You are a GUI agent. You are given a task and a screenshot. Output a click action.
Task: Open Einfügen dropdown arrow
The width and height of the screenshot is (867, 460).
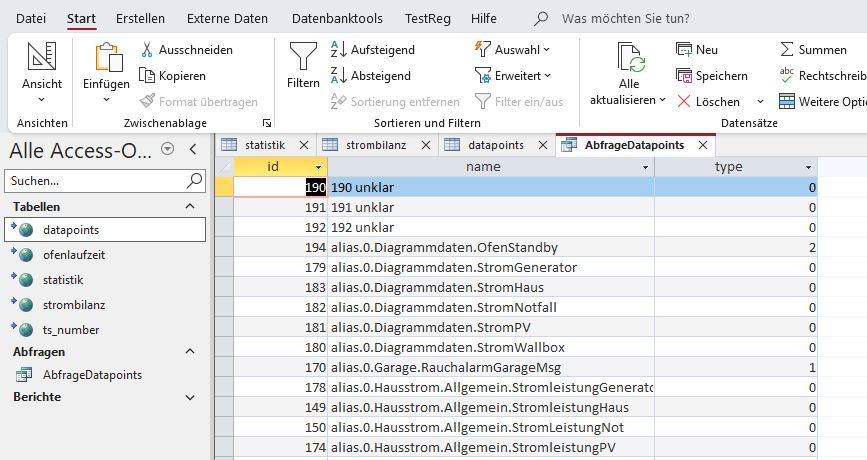(106, 100)
